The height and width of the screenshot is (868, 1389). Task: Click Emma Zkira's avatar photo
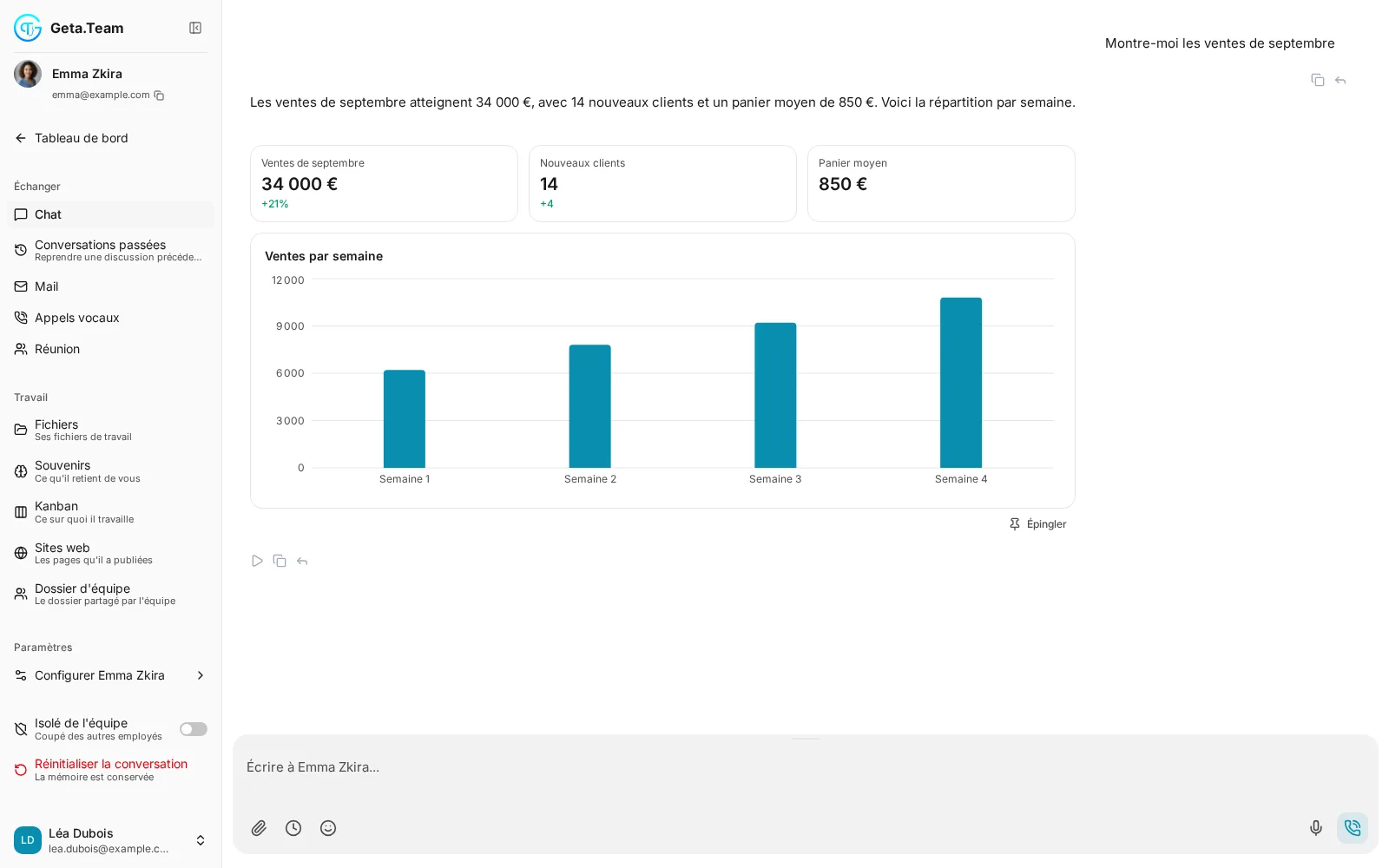click(28, 74)
